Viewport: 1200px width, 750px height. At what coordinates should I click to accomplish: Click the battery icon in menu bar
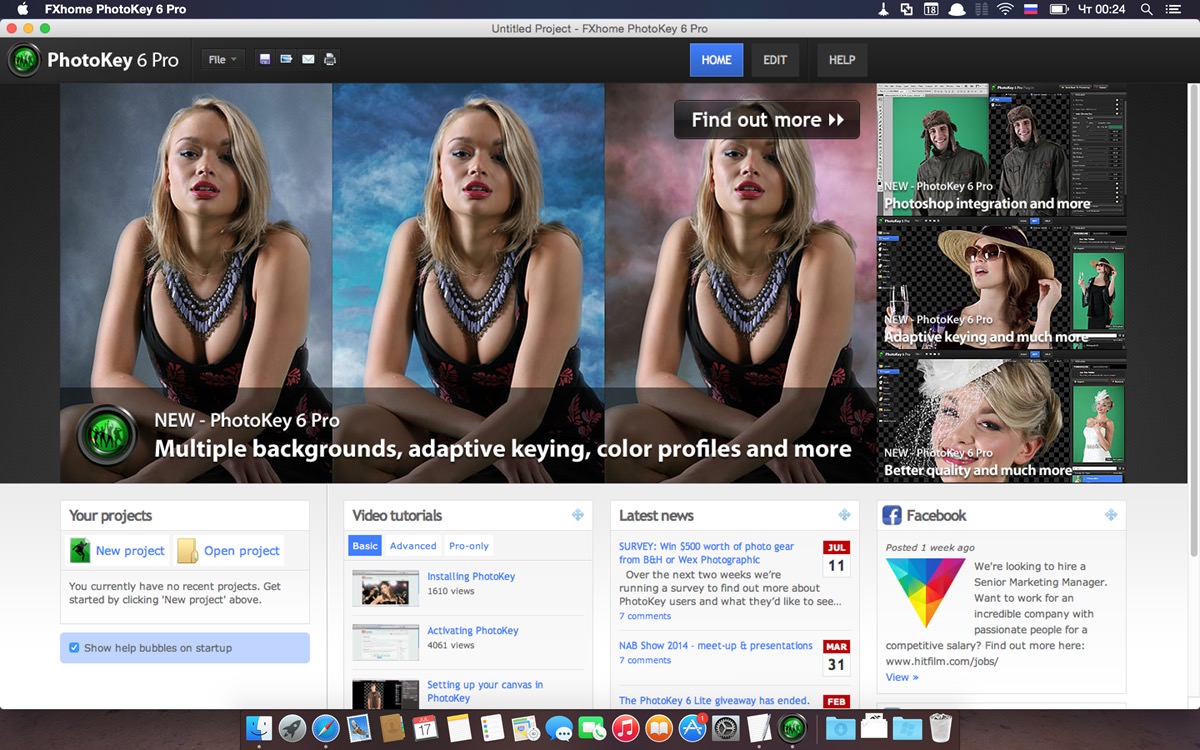[x=1059, y=9]
